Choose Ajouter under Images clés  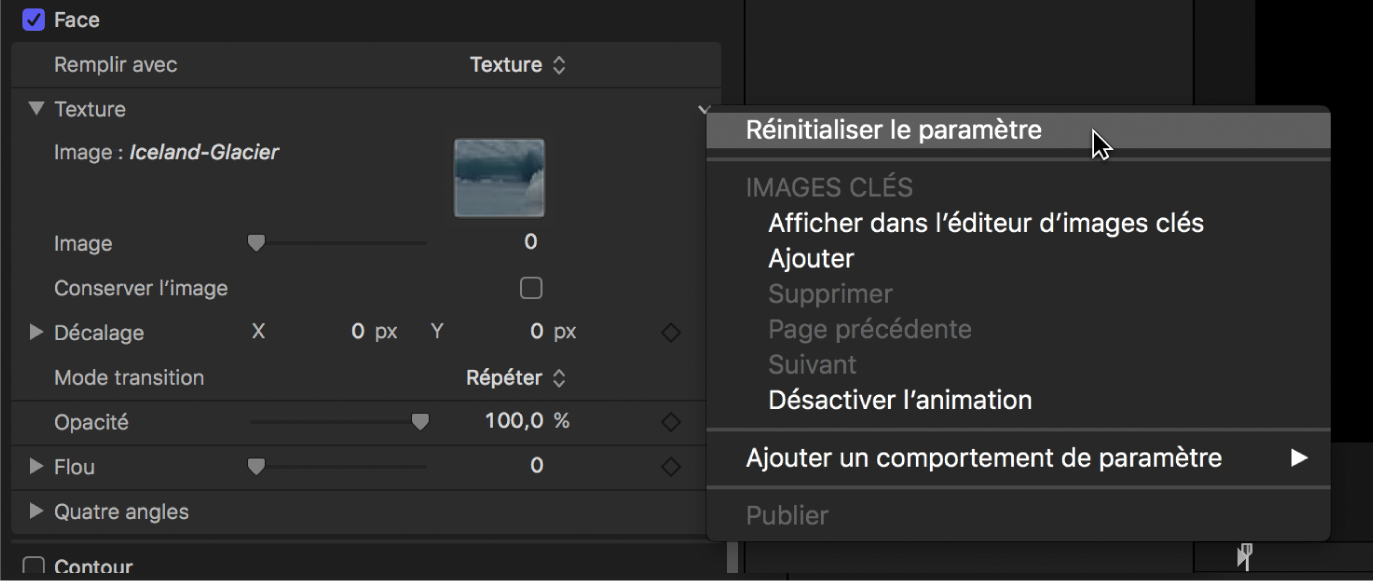pos(810,258)
